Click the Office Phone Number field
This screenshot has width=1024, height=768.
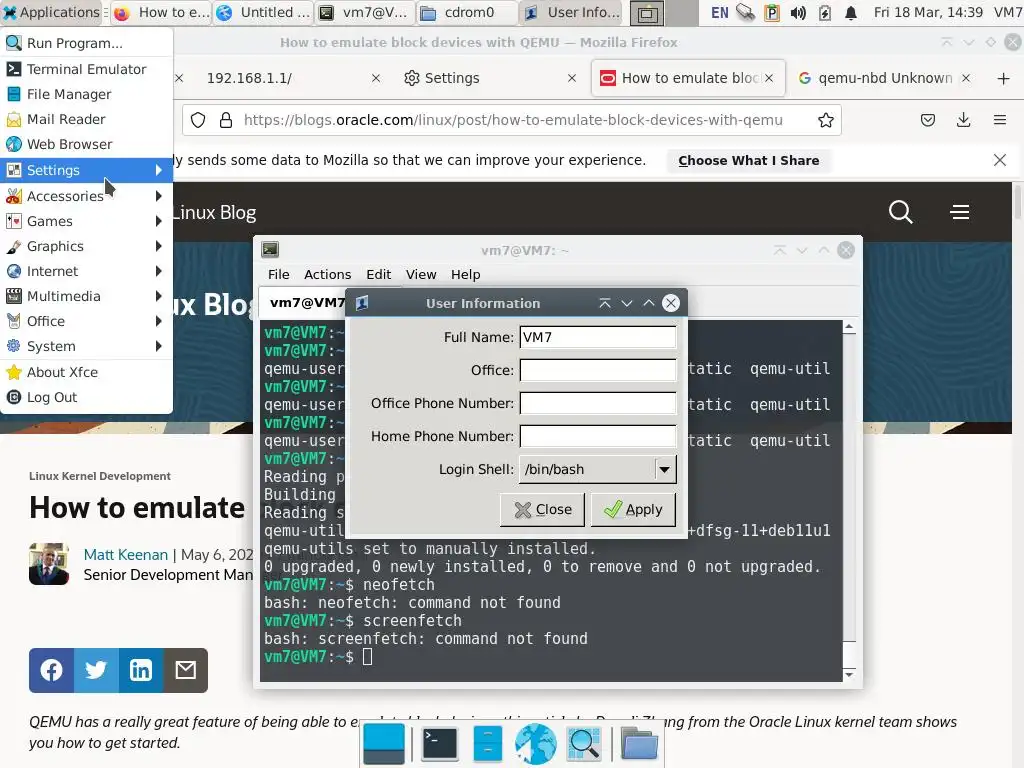[598, 403]
